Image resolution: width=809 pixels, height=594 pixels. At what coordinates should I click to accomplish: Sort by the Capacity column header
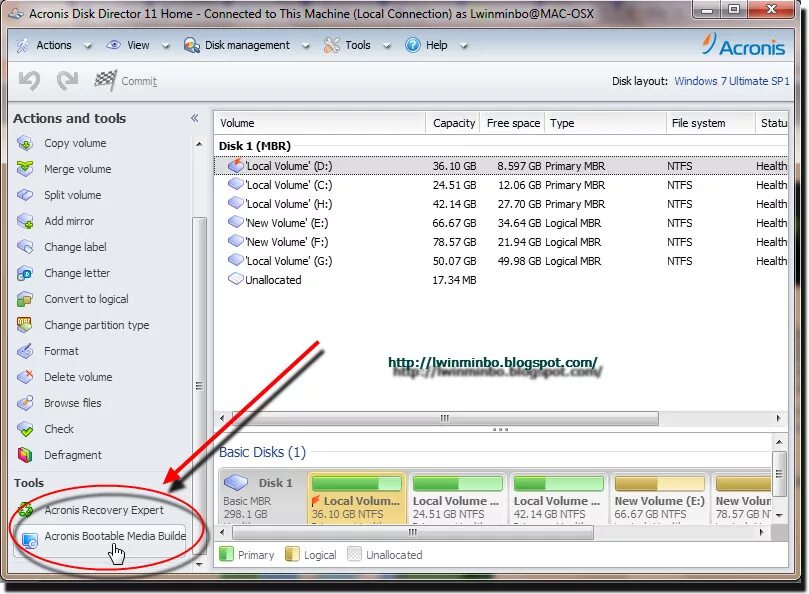point(454,123)
